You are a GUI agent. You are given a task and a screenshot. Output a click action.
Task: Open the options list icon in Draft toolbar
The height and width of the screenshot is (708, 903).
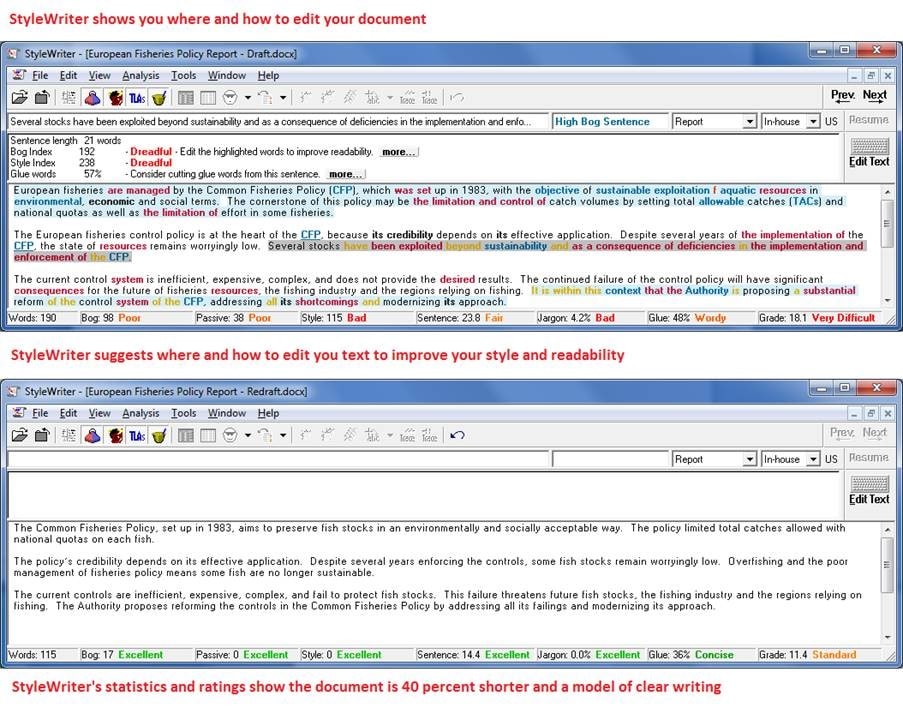69,98
